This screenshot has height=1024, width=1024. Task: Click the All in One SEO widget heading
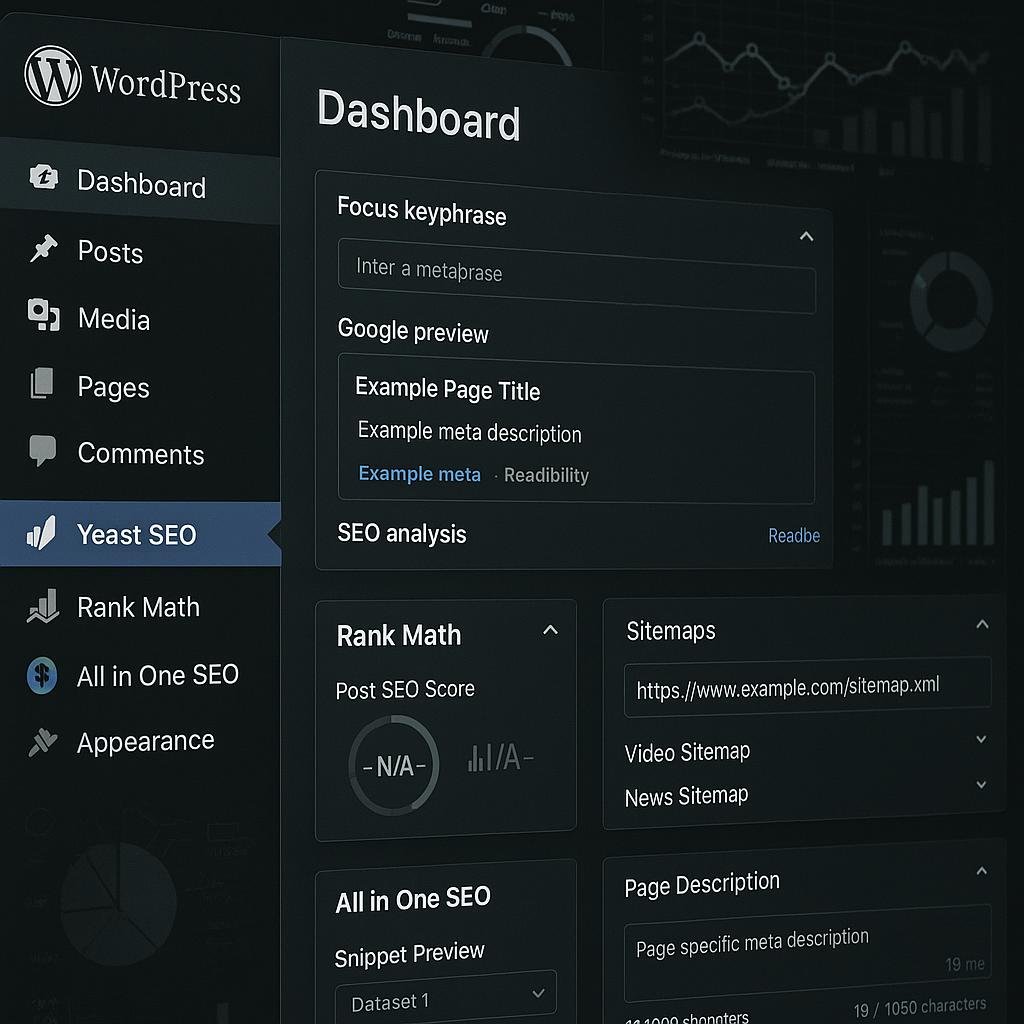tap(413, 900)
